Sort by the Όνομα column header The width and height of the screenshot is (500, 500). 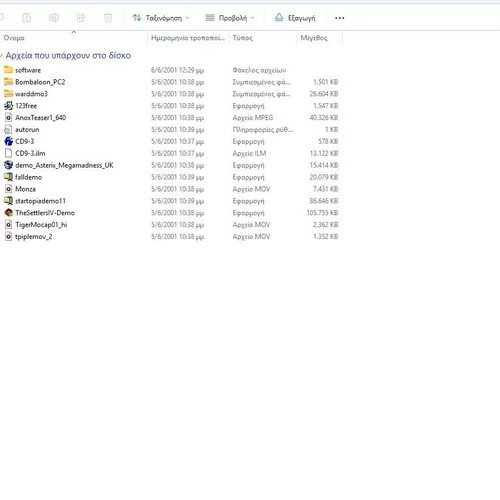(x=14, y=38)
